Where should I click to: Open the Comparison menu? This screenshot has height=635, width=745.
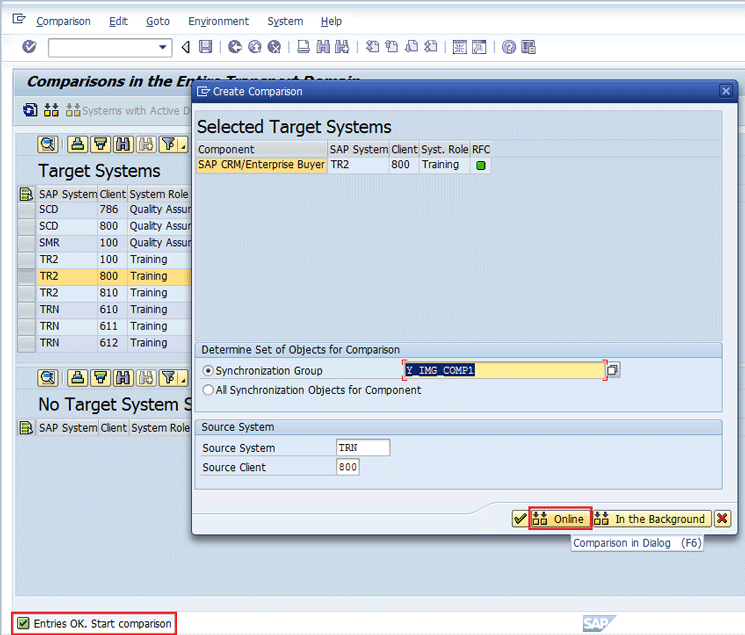63,21
